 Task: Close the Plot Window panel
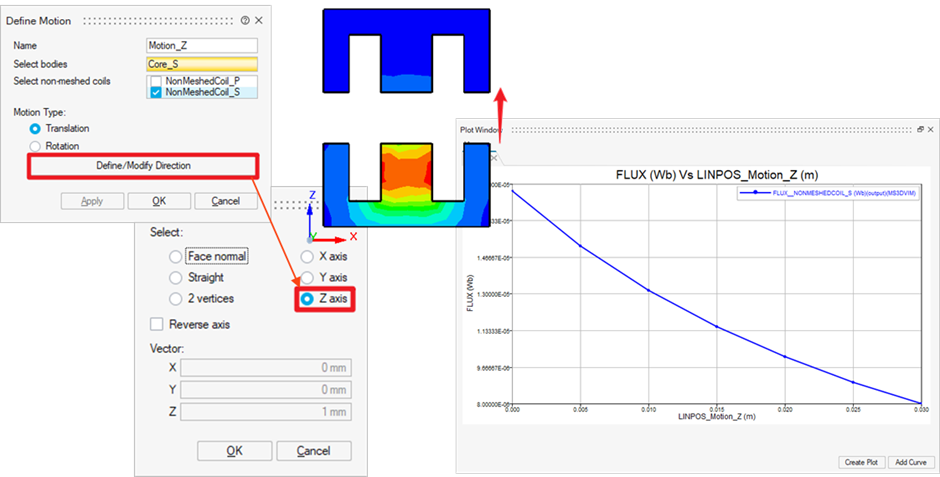click(930, 129)
